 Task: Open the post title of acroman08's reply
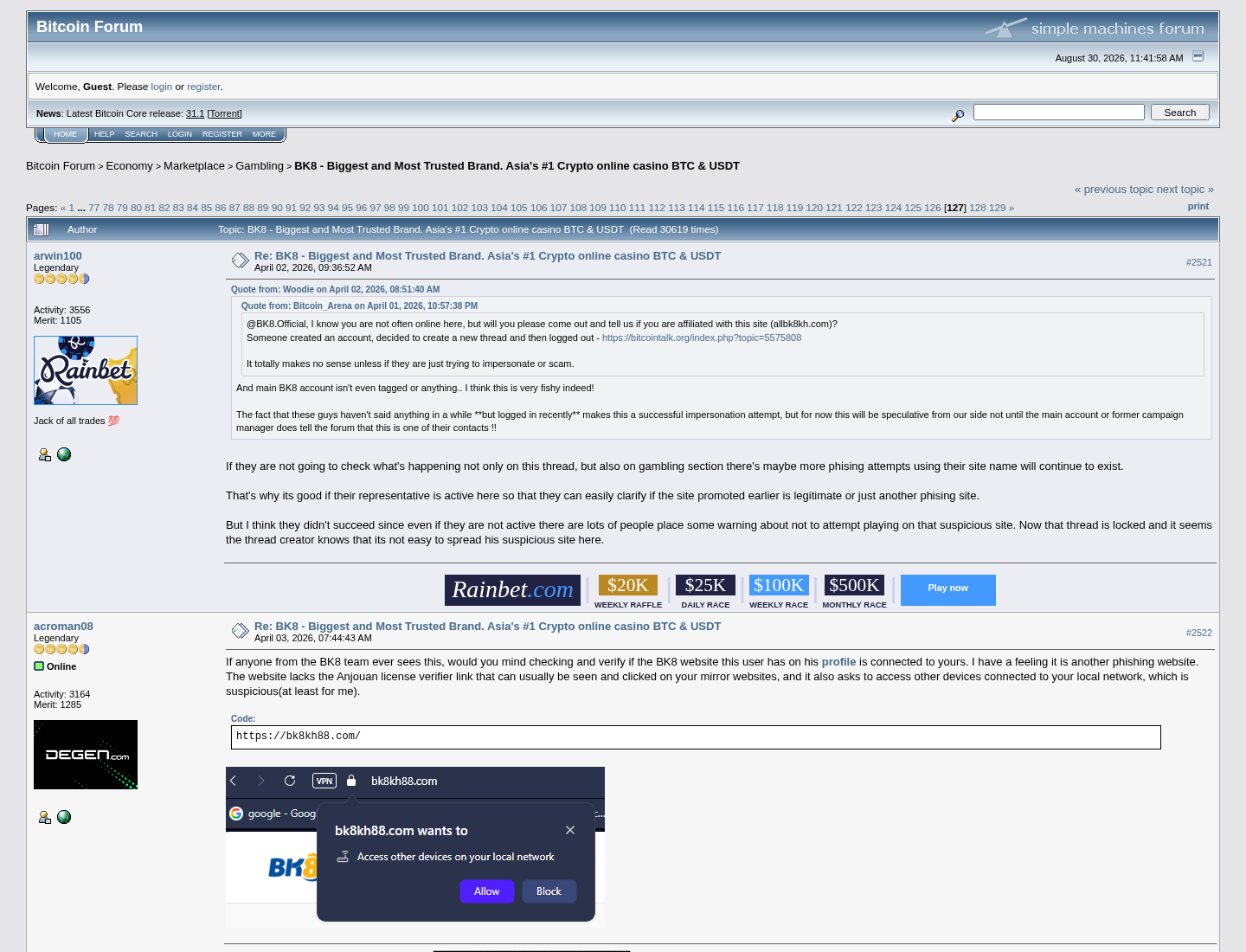pyautogui.click(x=487, y=627)
